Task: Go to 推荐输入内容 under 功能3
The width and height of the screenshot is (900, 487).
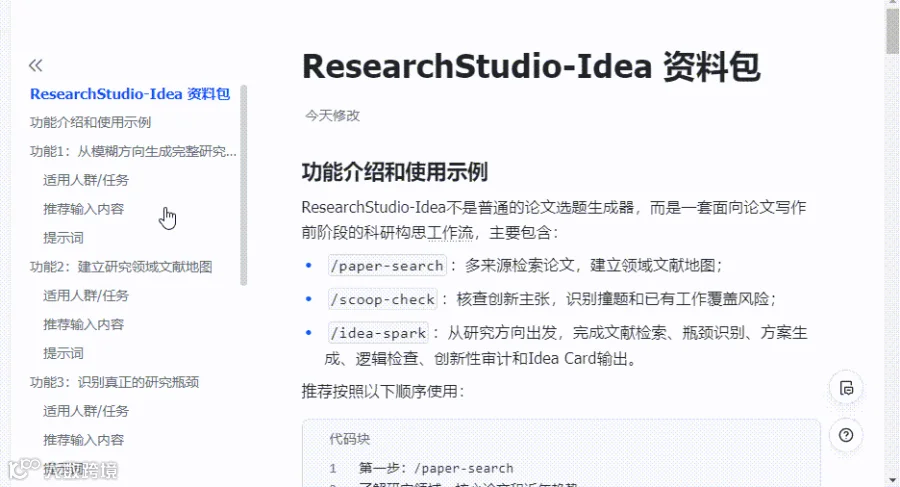Action: coord(84,440)
